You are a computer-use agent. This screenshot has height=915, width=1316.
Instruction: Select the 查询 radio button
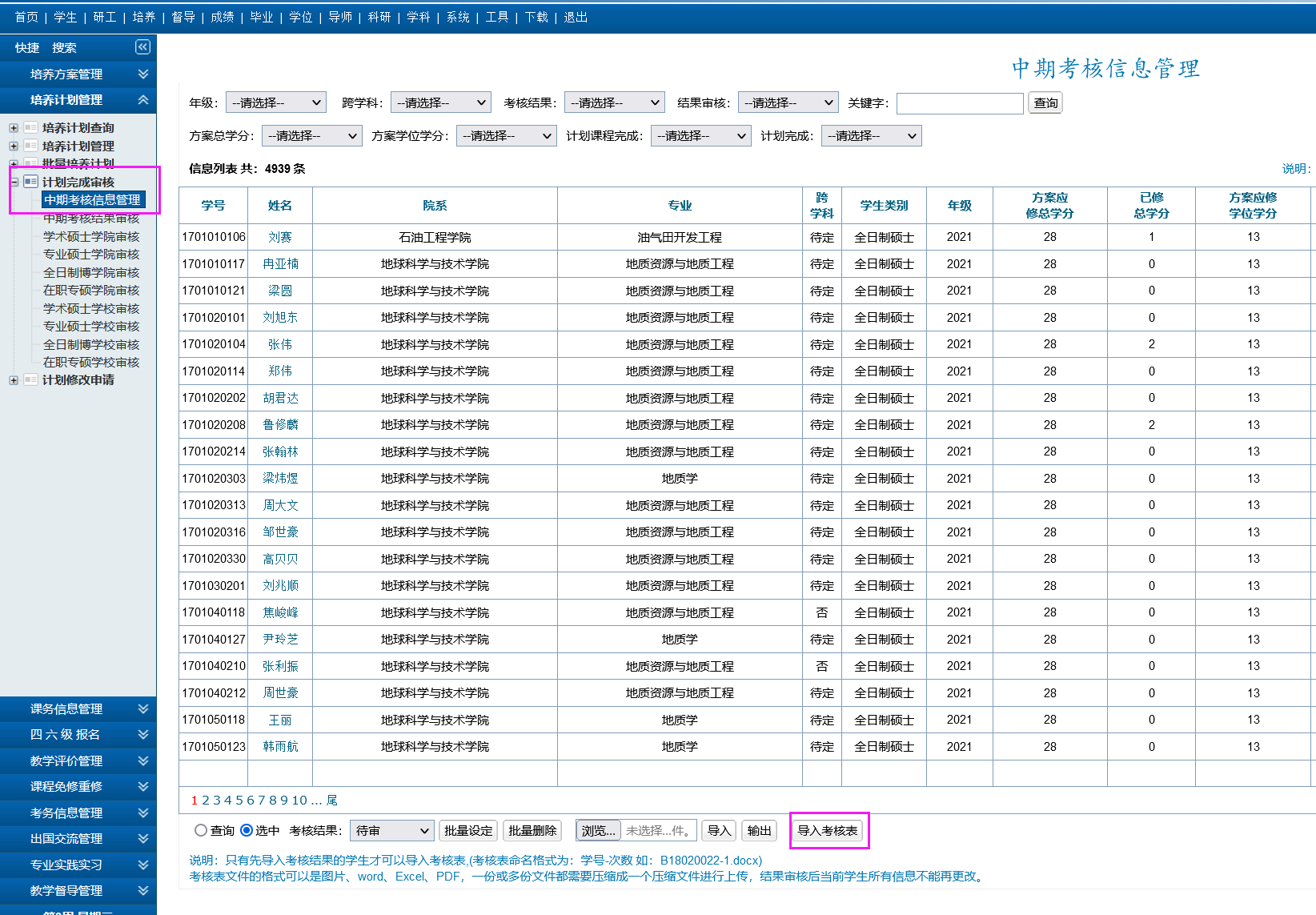pyautogui.click(x=201, y=830)
